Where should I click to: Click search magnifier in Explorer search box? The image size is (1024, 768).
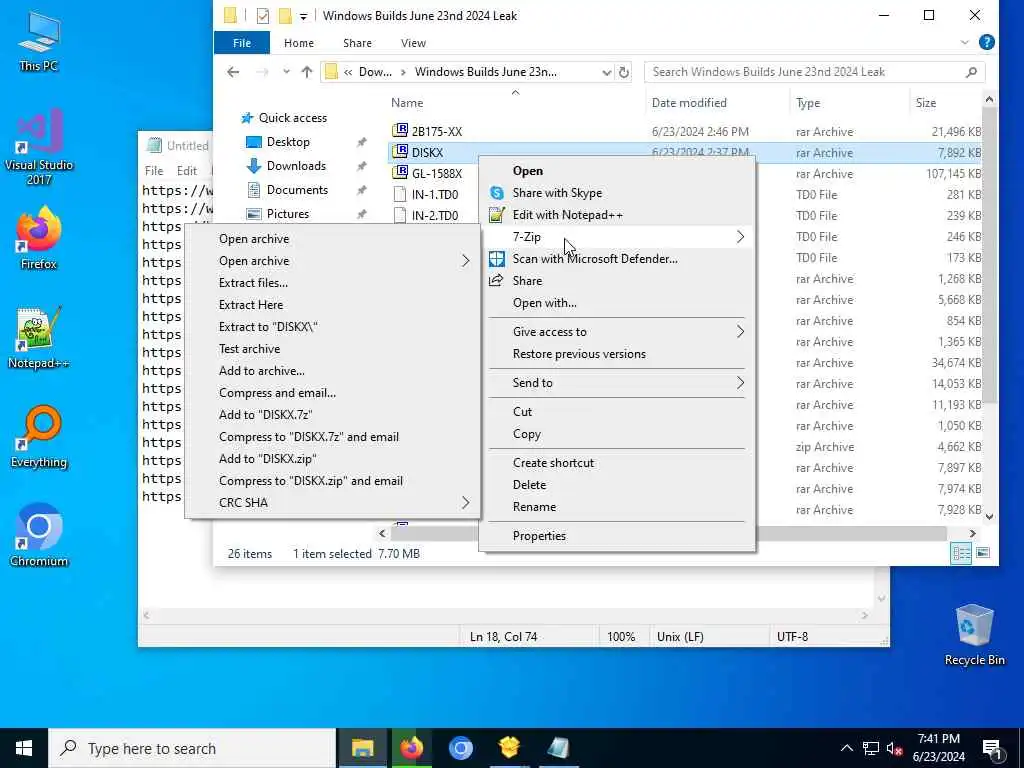click(x=971, y=72)
